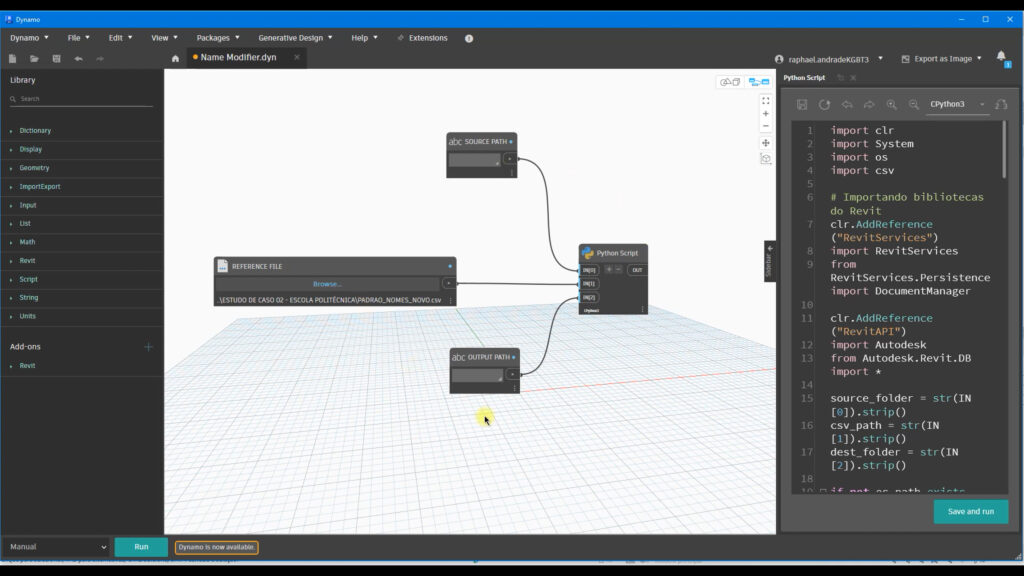
Task: Add an input port on Python Script node
Action: click(x=609, y=269)
